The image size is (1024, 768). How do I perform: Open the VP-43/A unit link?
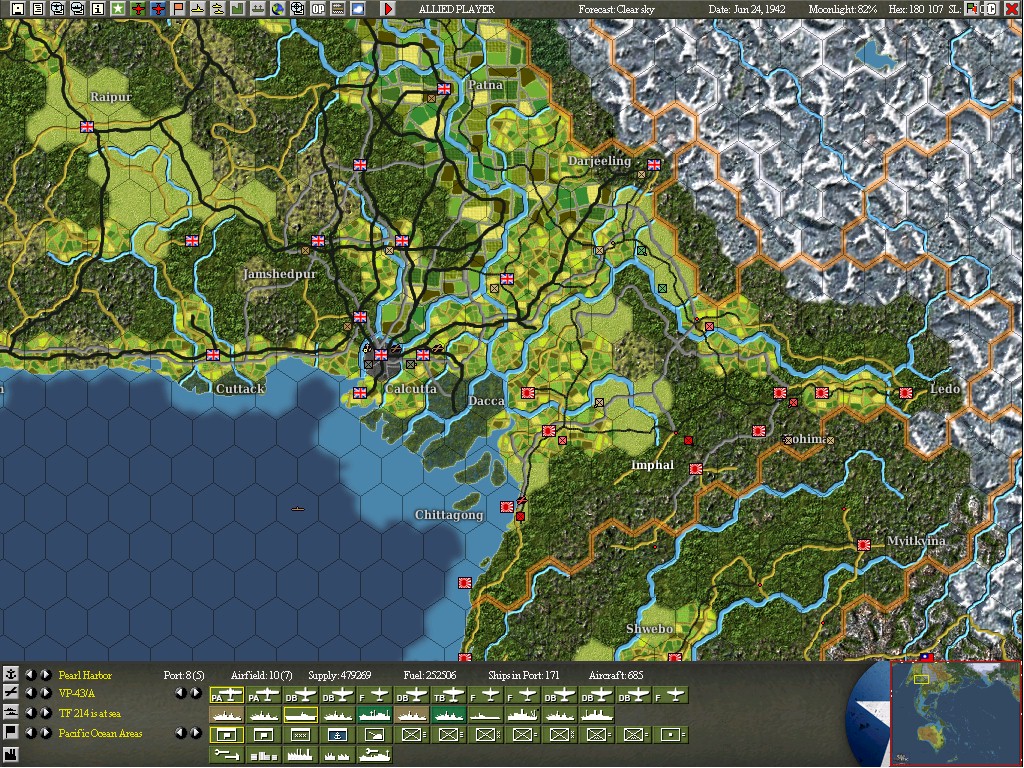point(76,694)
